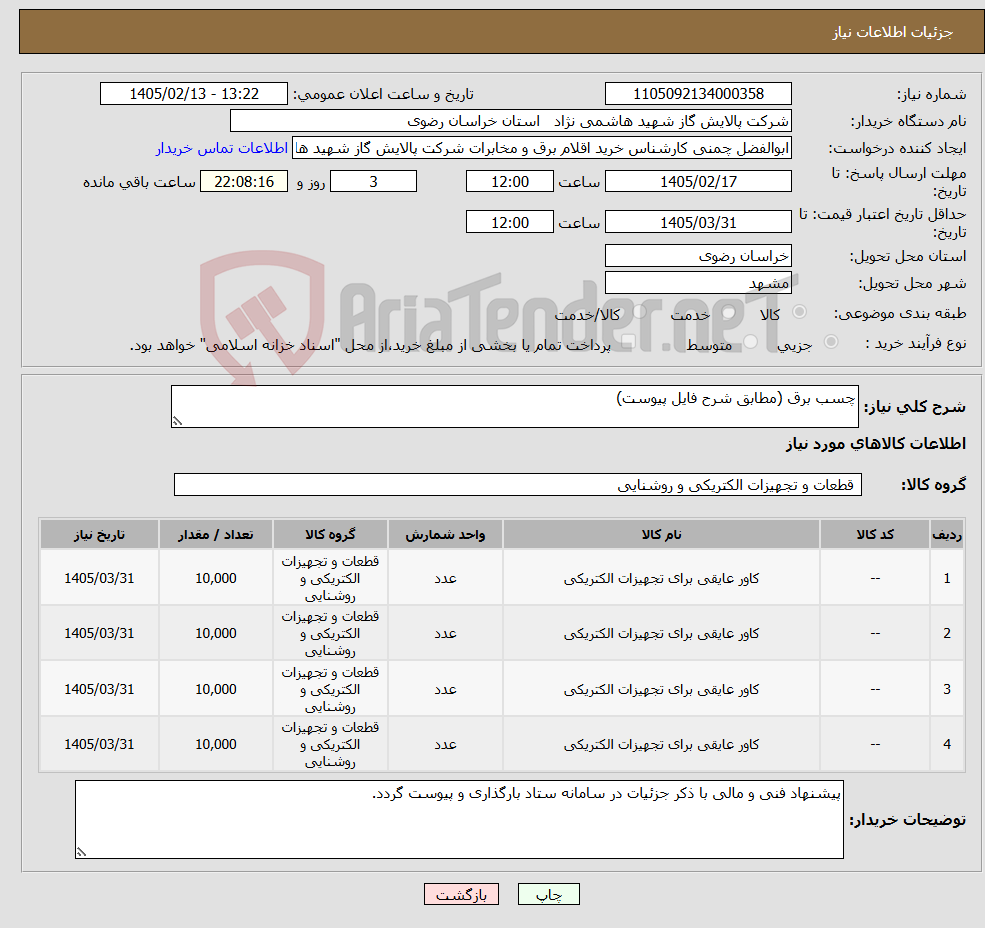Click the کد کالا column header
Viewport: 985px width, 928px height.
tap(875, 534)
